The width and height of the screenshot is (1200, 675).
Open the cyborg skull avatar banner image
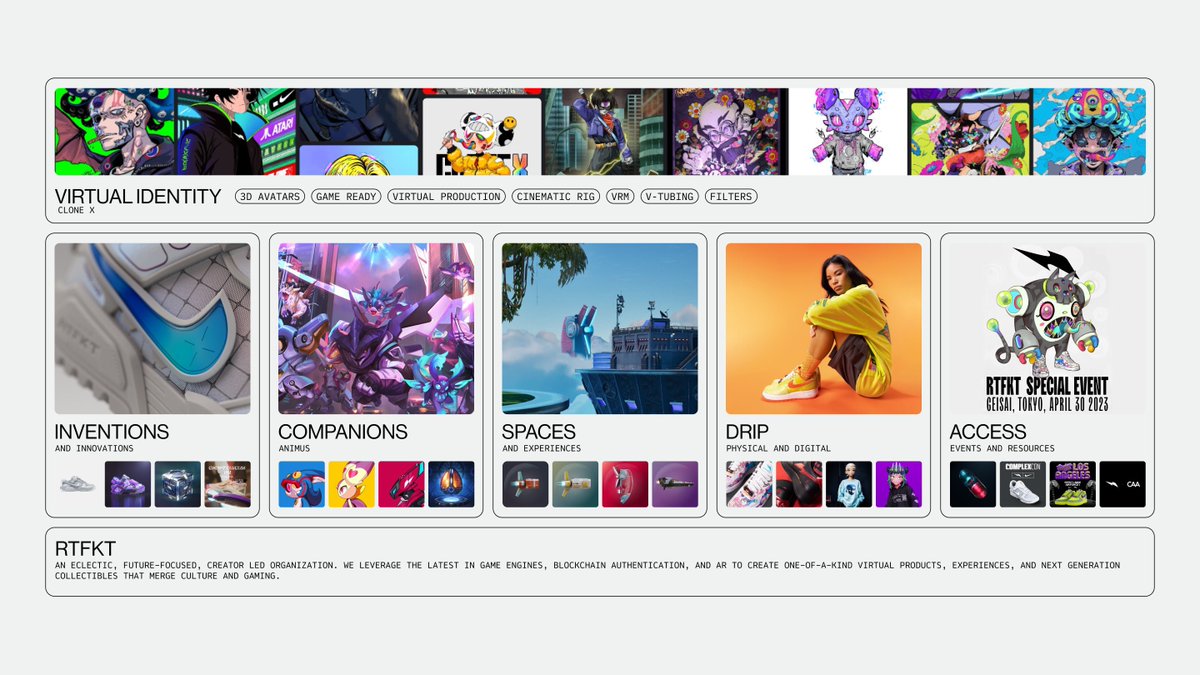[115, 132]
